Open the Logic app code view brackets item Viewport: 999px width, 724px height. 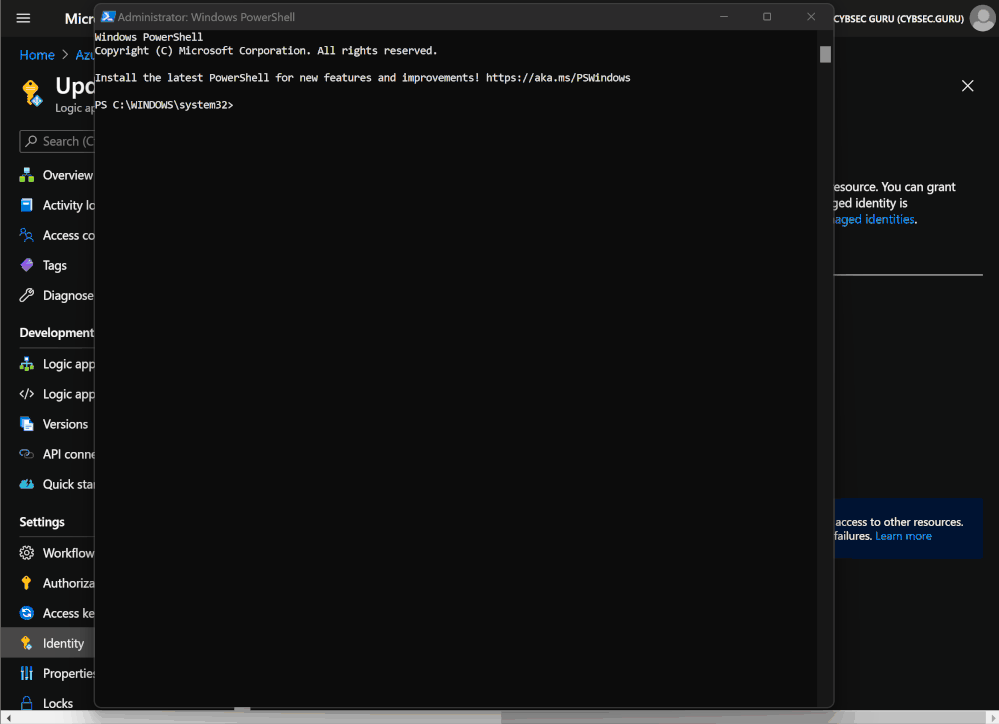[x=56, y=395]
